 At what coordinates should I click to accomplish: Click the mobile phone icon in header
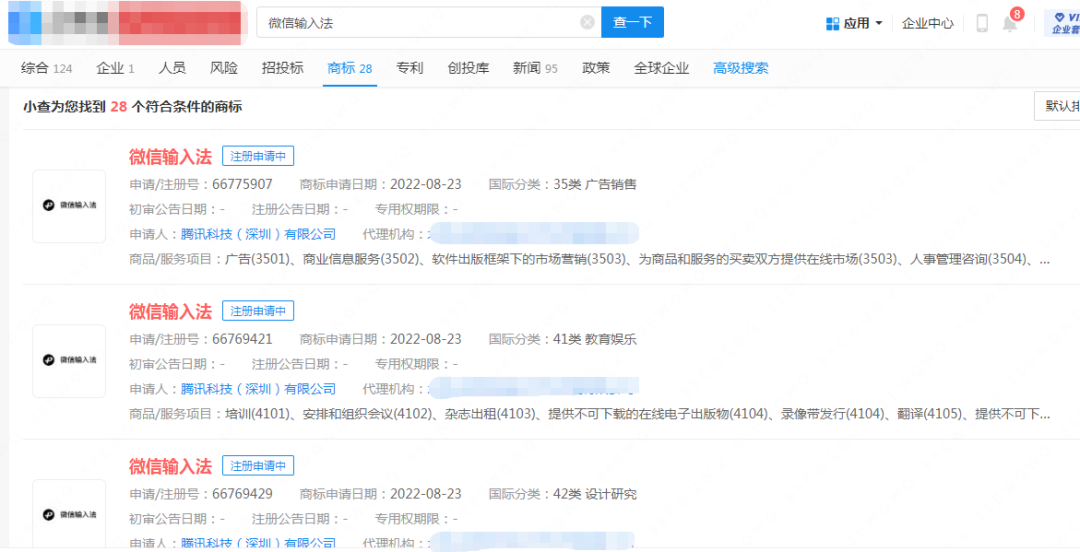coord(982,23)
